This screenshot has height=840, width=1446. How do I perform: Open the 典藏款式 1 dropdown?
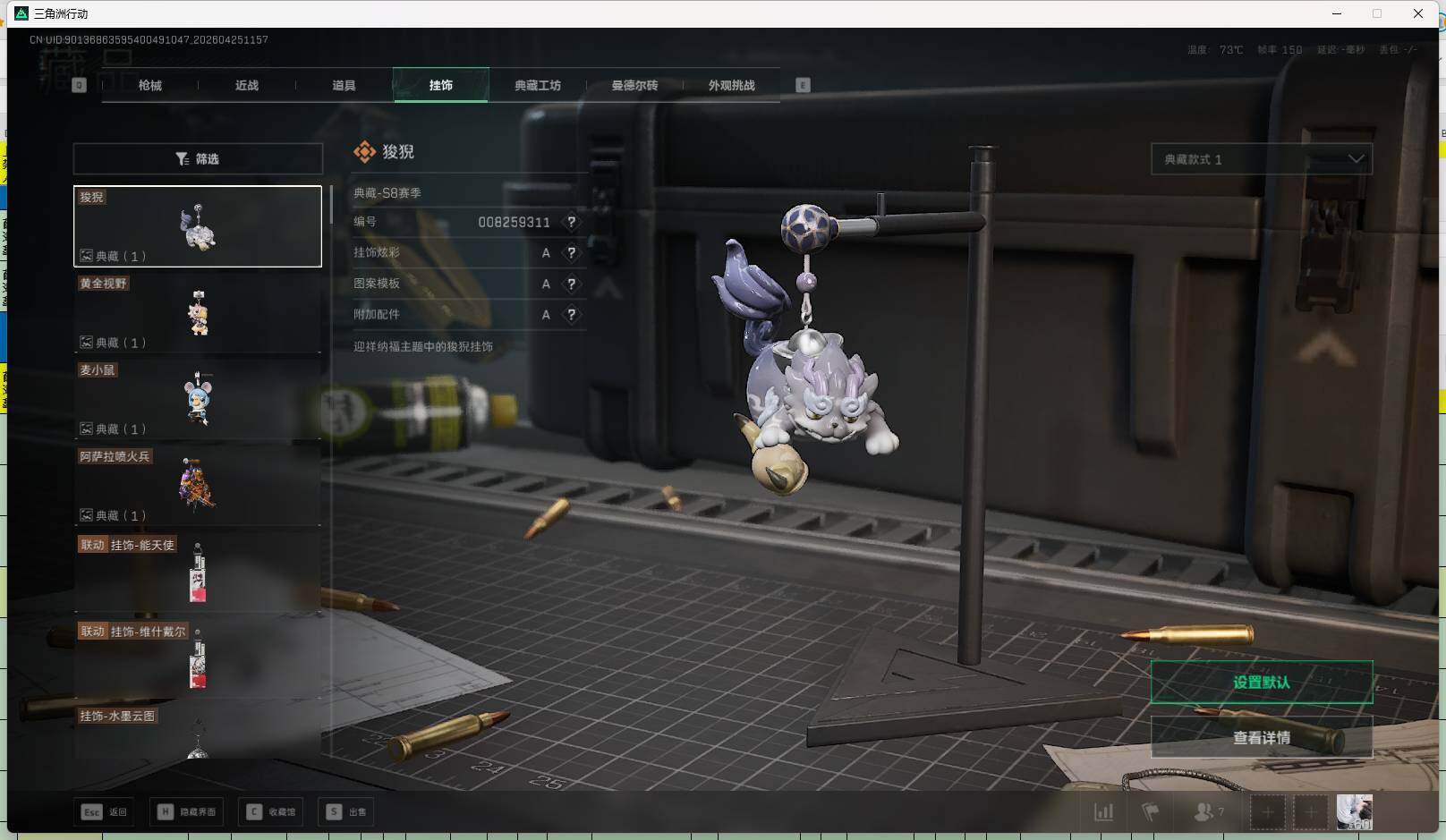tap(1261, 159)
